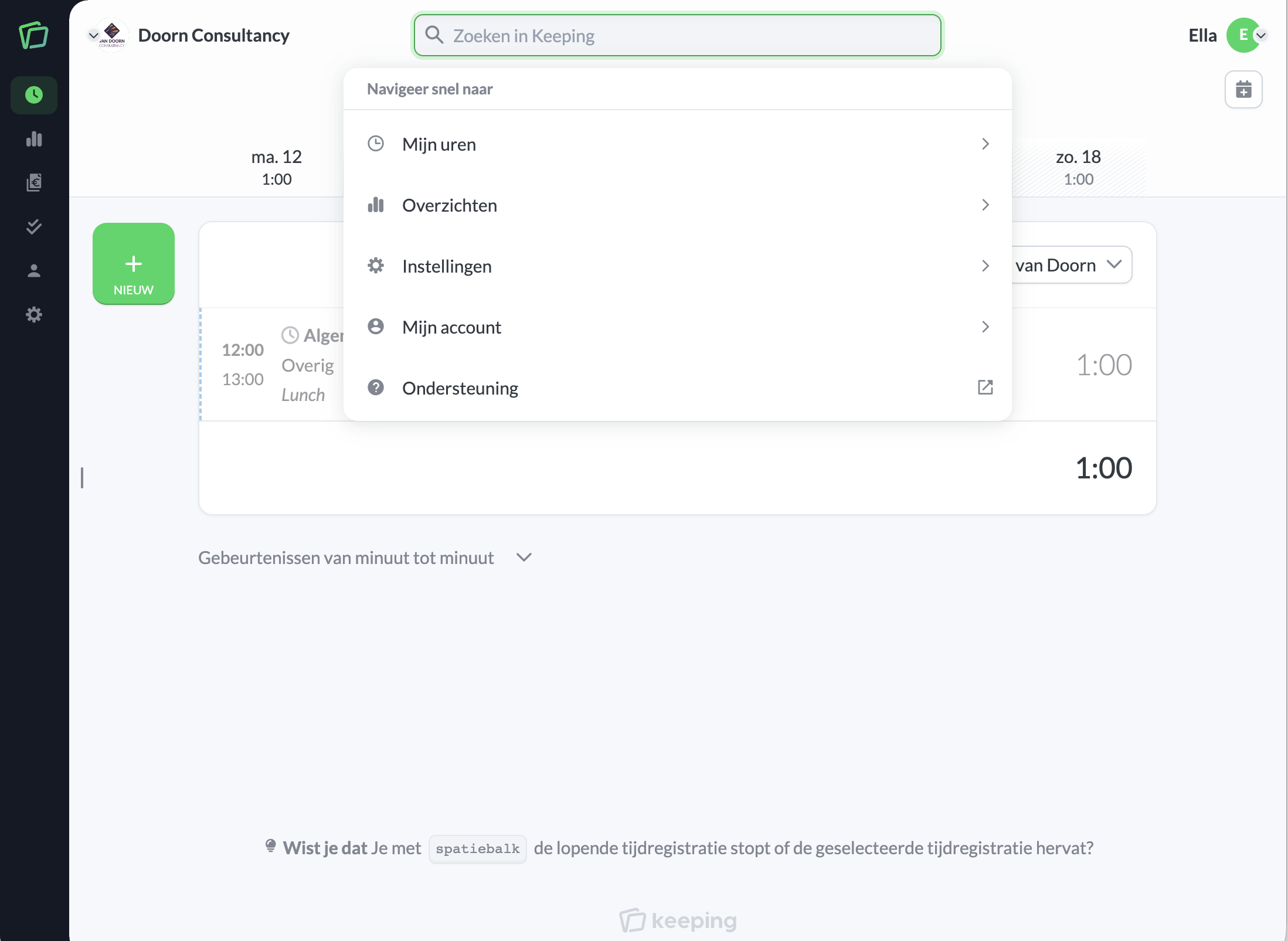Image resolution: width=1288 pixels, height=941 pixels.
Task: Click the search magnifier icon
Action: pos(434,35)
